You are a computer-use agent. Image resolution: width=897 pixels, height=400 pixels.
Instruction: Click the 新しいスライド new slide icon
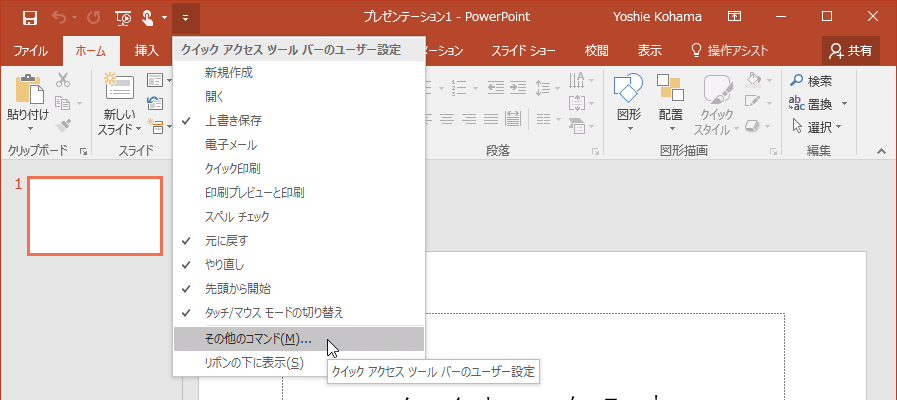coord(120,88)
